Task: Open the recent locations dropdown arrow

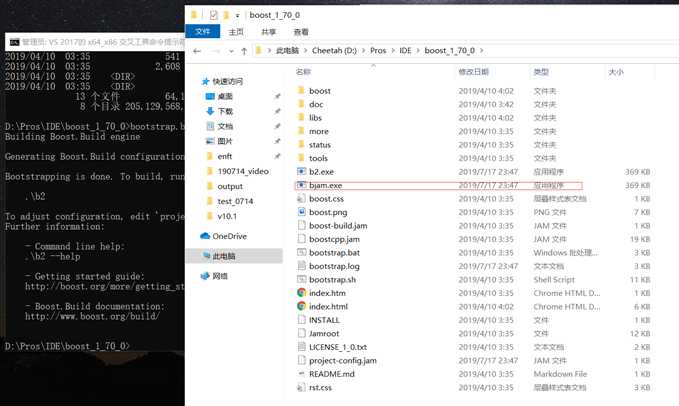Action: [x=231, y=51]
